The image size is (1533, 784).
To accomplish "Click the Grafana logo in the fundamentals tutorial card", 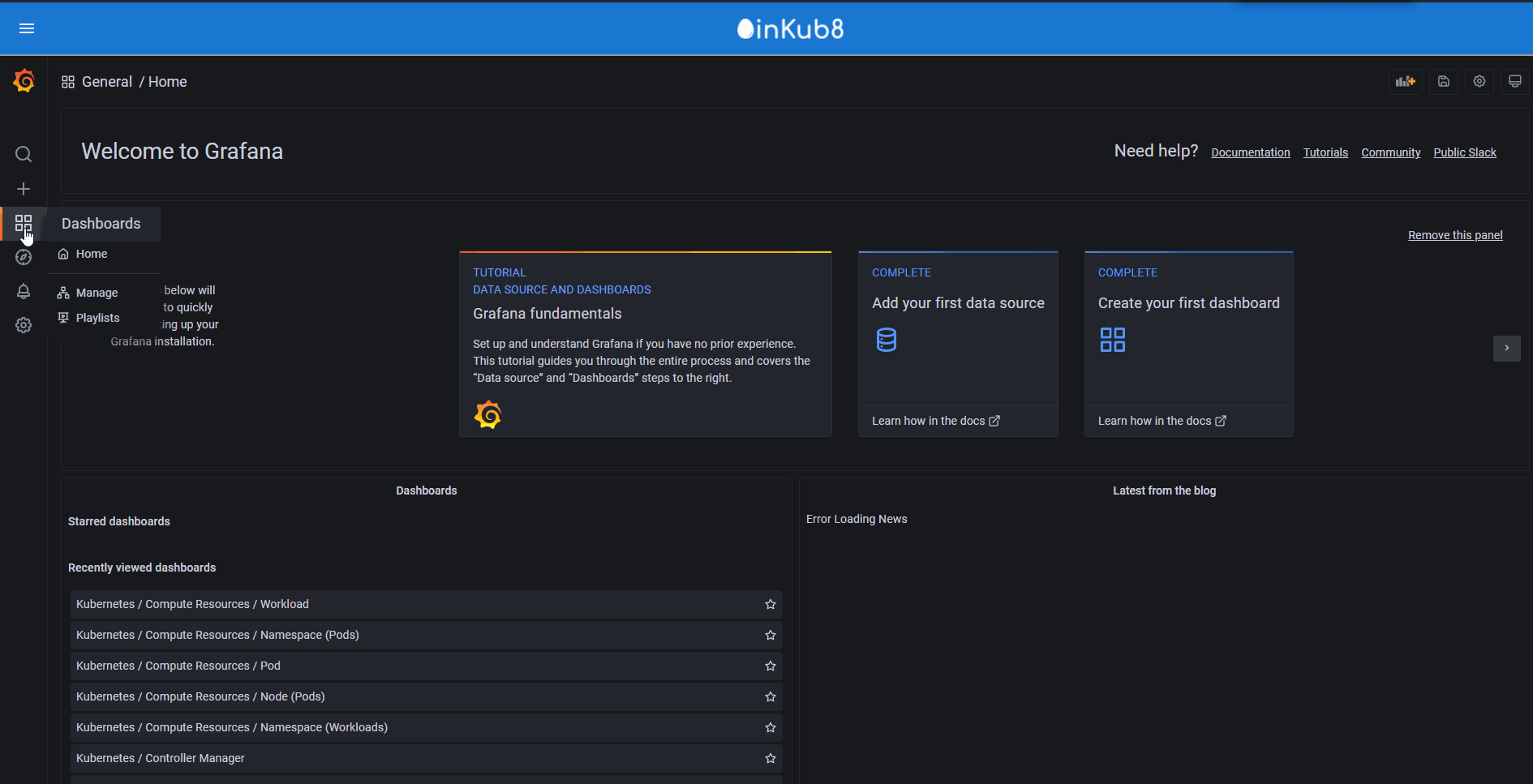I will coord(487,414).
